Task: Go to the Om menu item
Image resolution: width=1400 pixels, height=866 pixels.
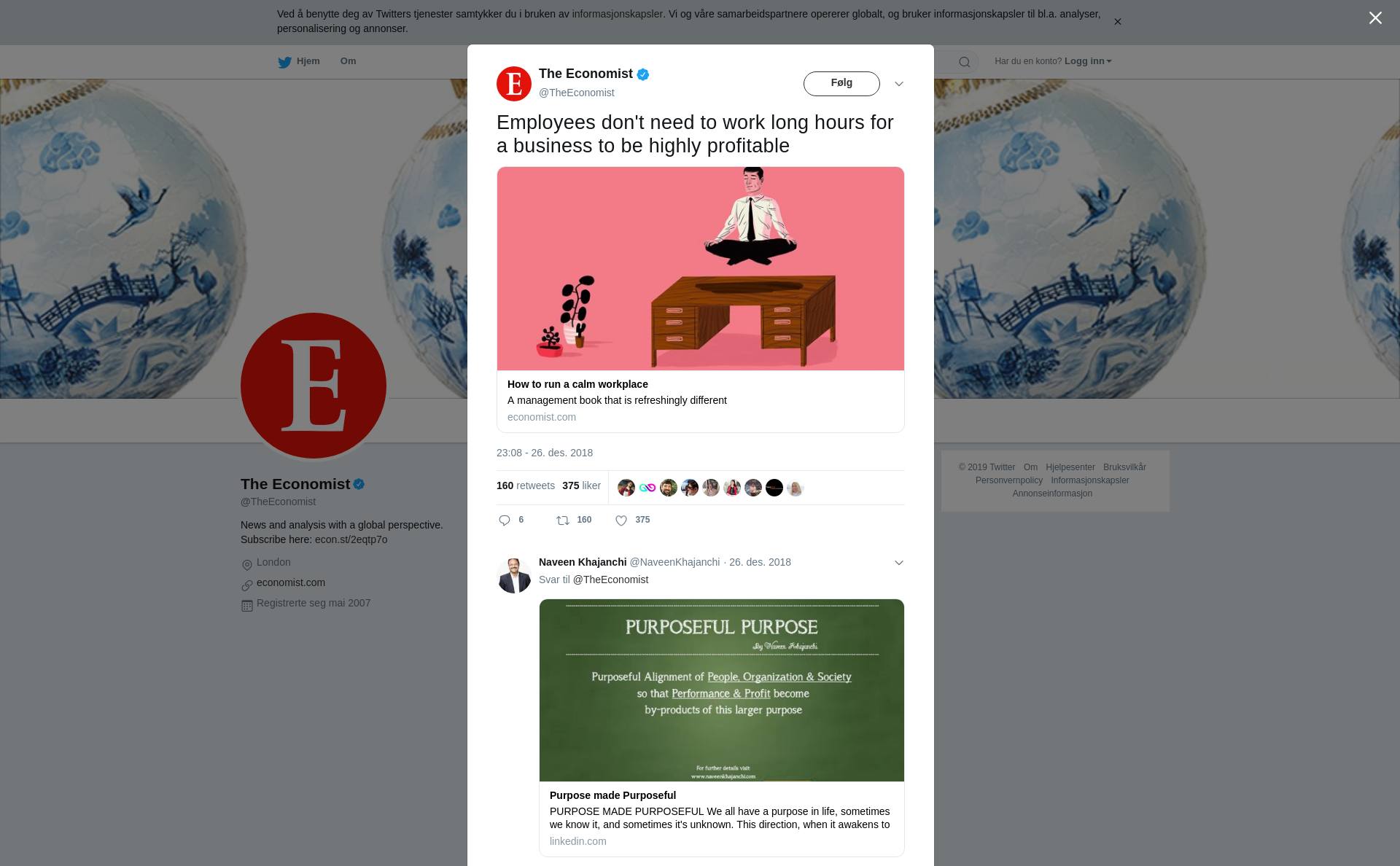Action: point(348,61)
